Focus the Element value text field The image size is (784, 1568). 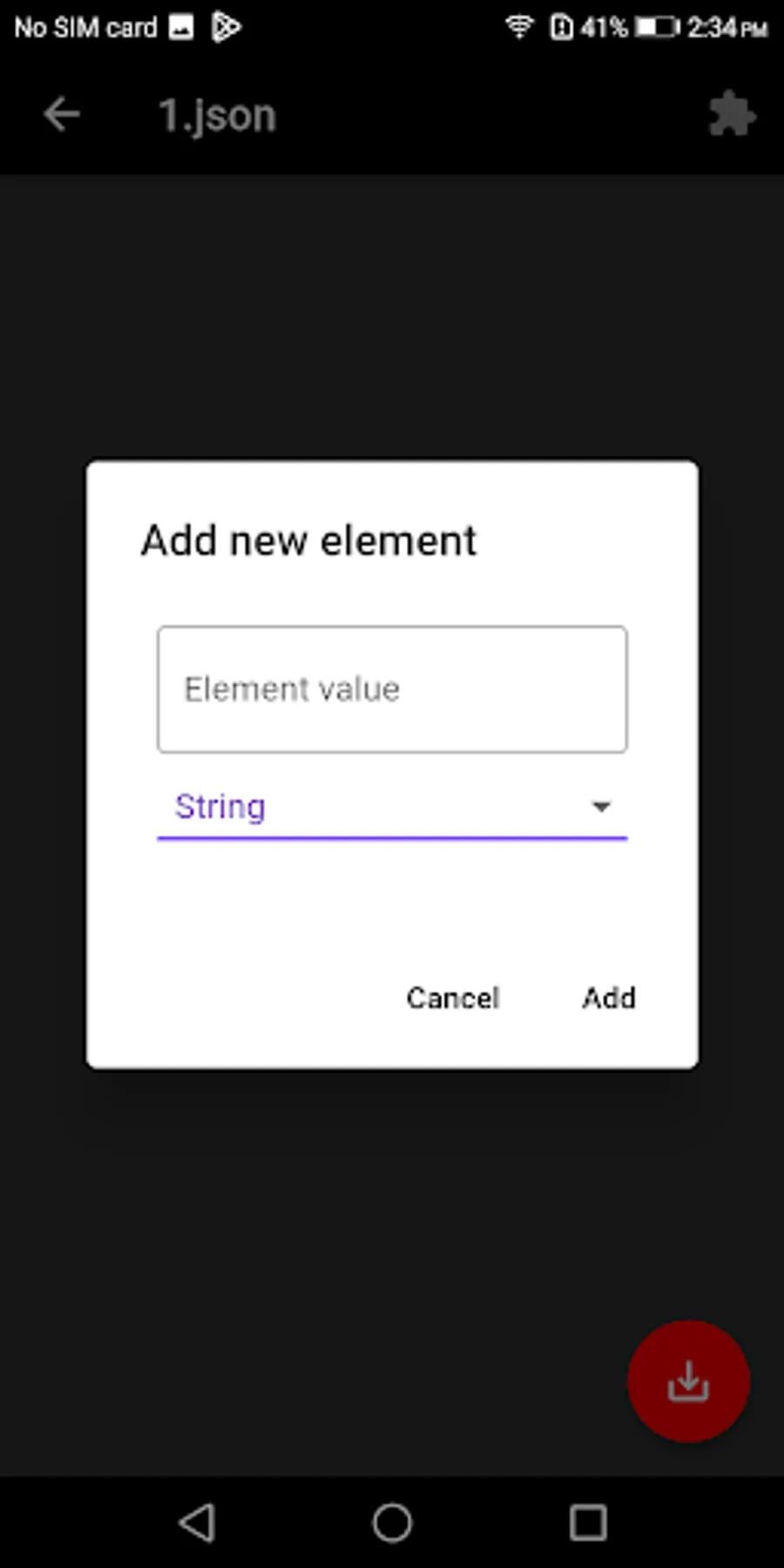tap(392, 689)
